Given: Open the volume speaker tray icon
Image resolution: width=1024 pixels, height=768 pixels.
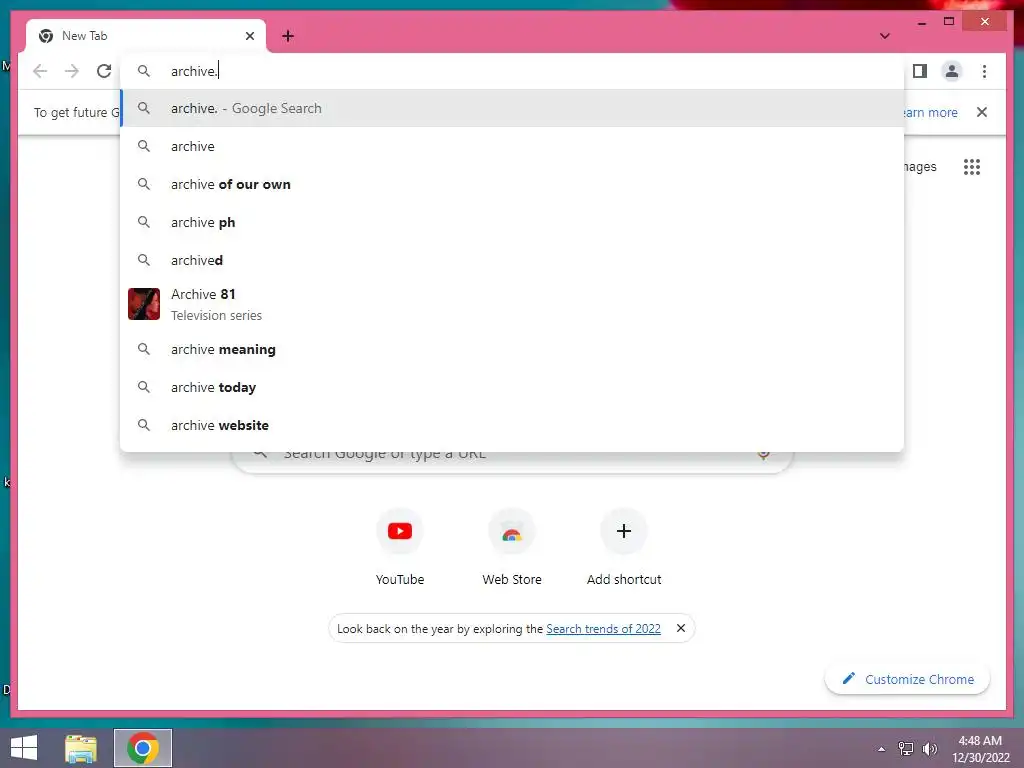Looking at the screenshot, I should (x=929, y=749).
